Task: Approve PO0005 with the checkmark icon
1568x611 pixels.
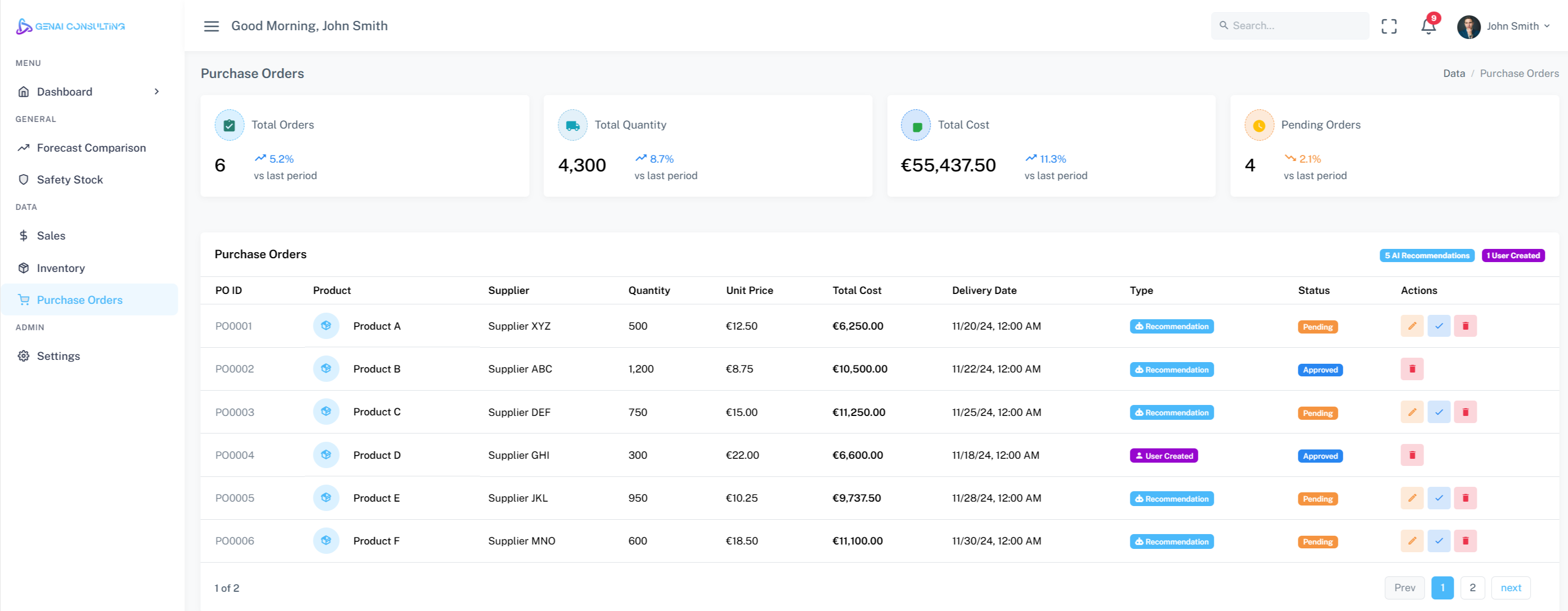Action: point(1438,498)
